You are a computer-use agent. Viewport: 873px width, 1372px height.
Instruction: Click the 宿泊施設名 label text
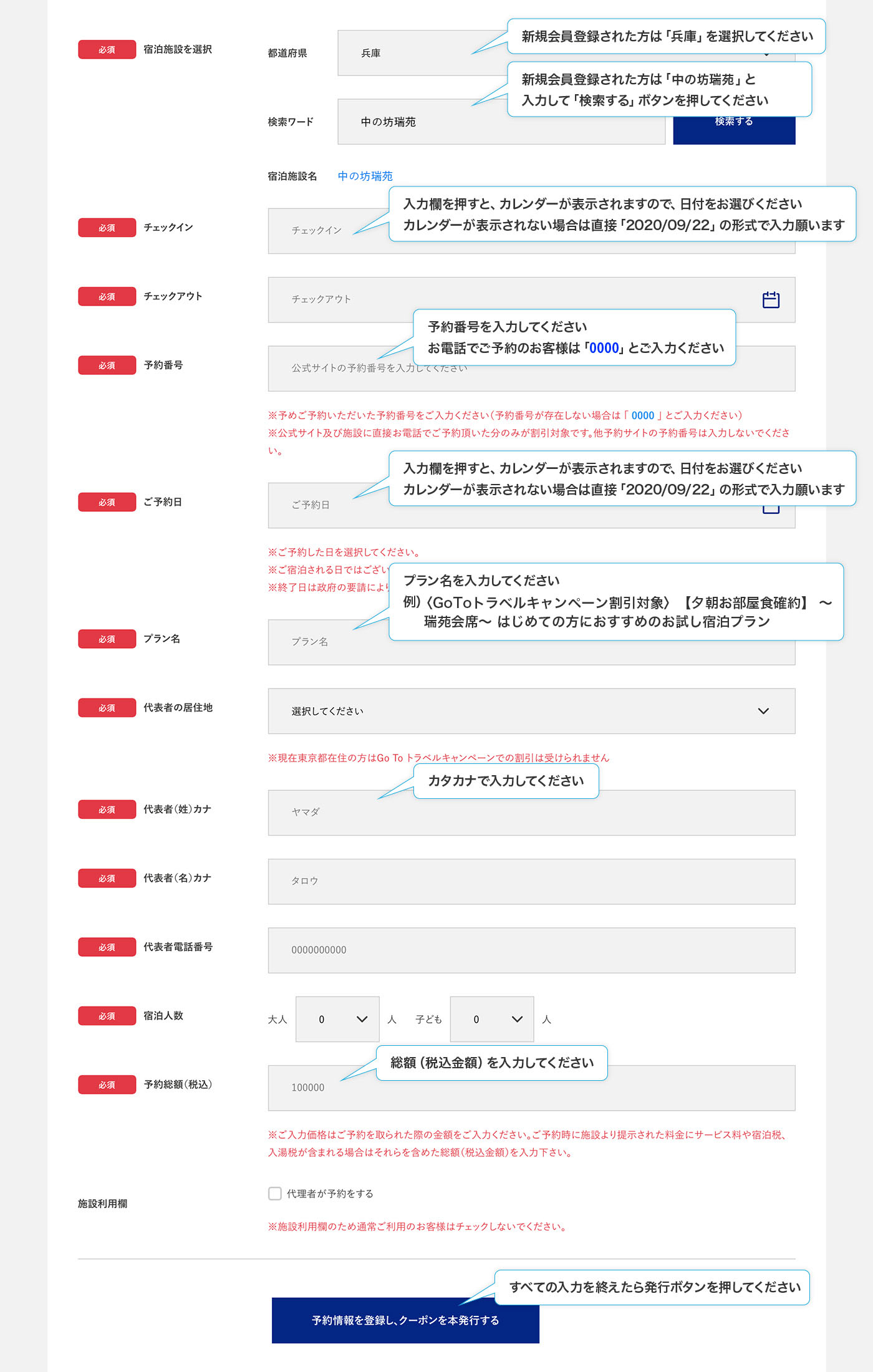click(x=292, y=176)
